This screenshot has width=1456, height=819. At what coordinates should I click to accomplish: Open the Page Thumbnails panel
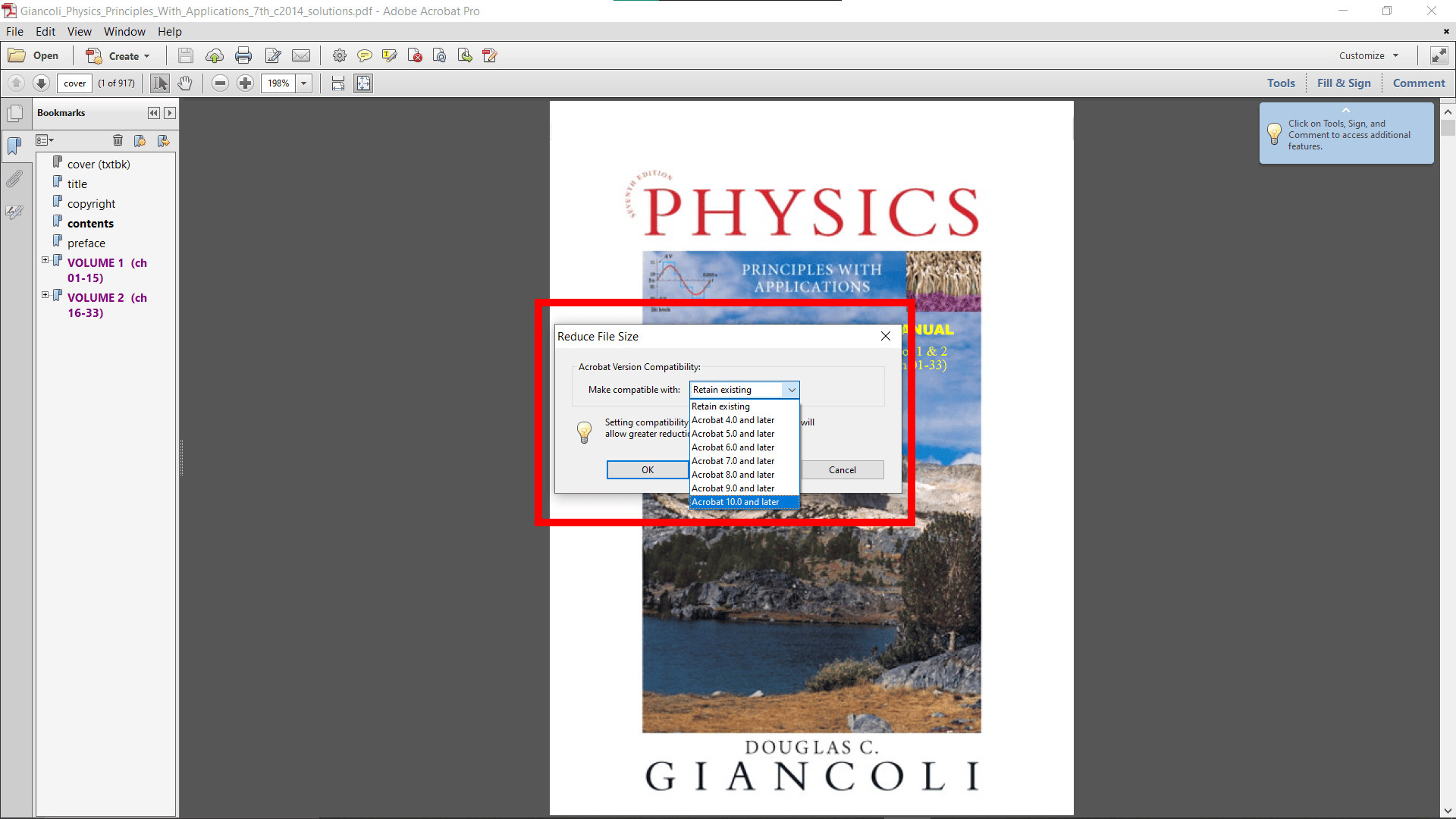(x=15, y=112)
